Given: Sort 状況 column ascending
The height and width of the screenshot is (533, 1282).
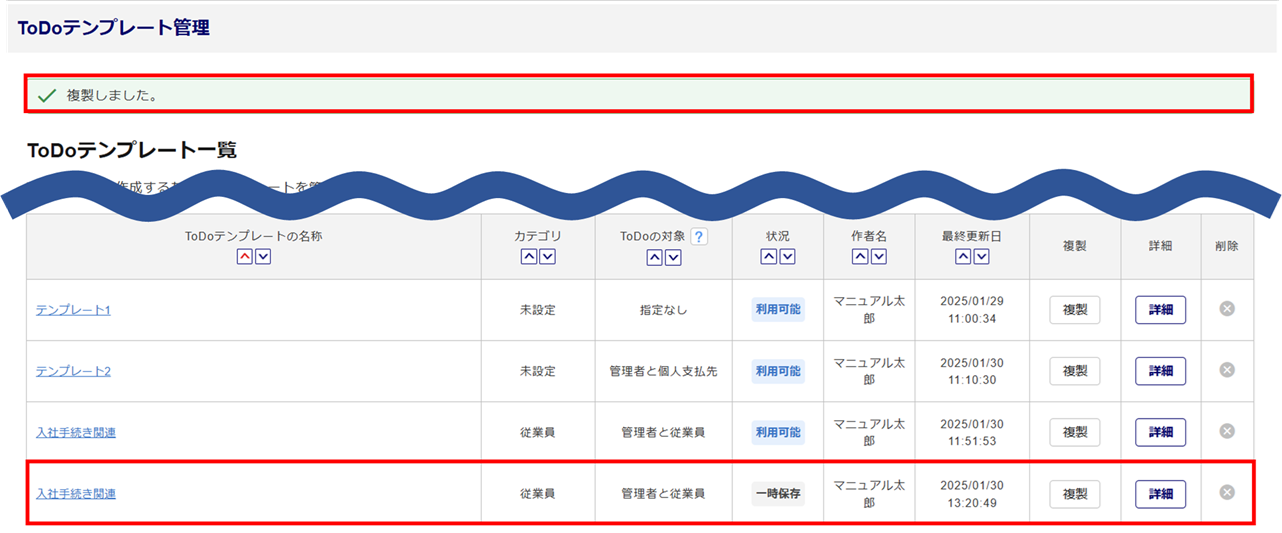Looking at the screenshot, I should coord(768,257).
